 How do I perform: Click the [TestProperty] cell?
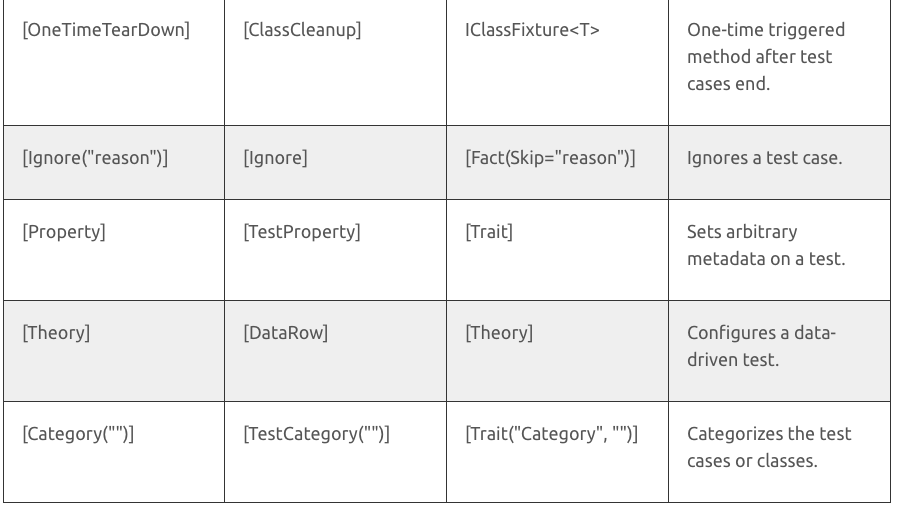point(302,232)
